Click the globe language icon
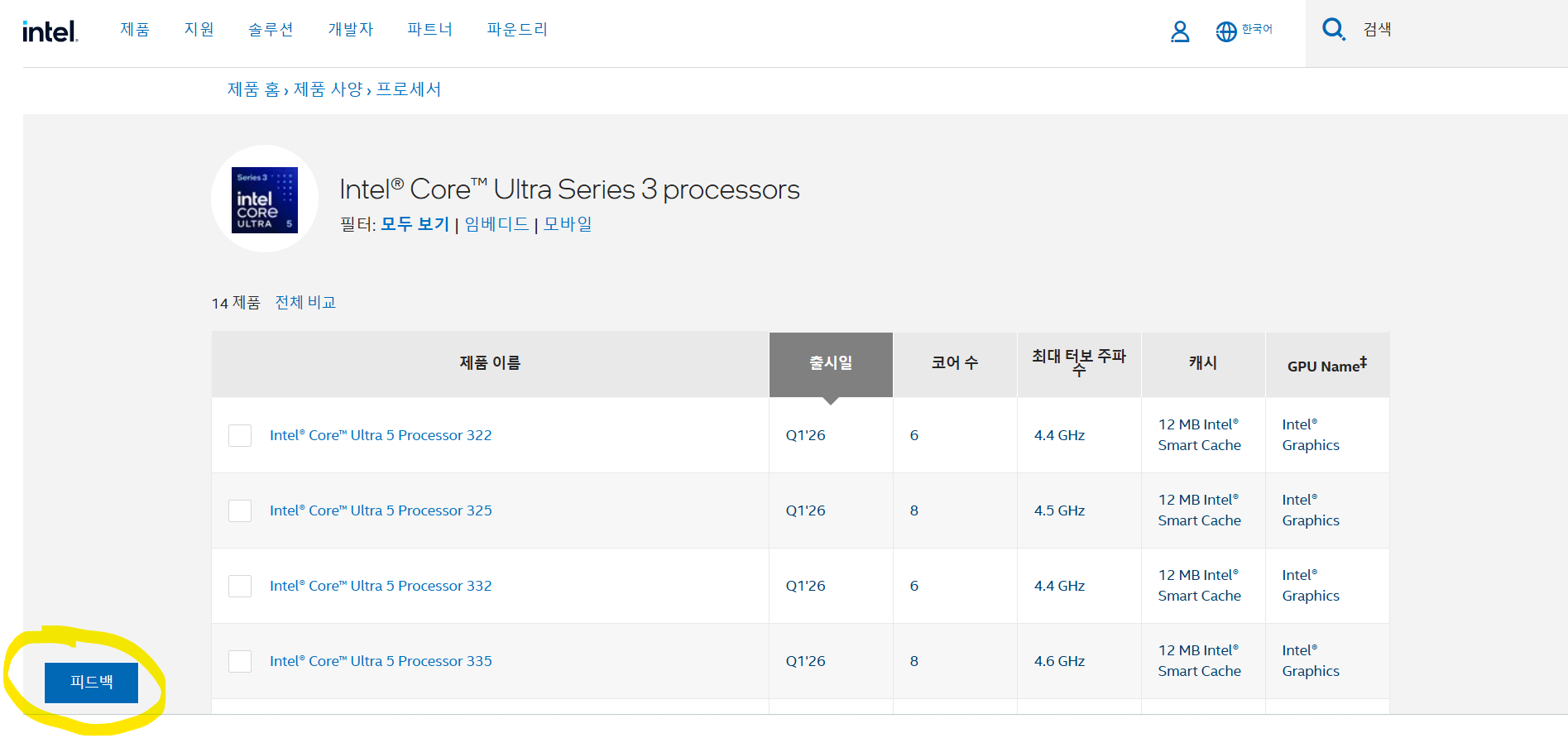The image size is (1568, 738). point(1225,31)
